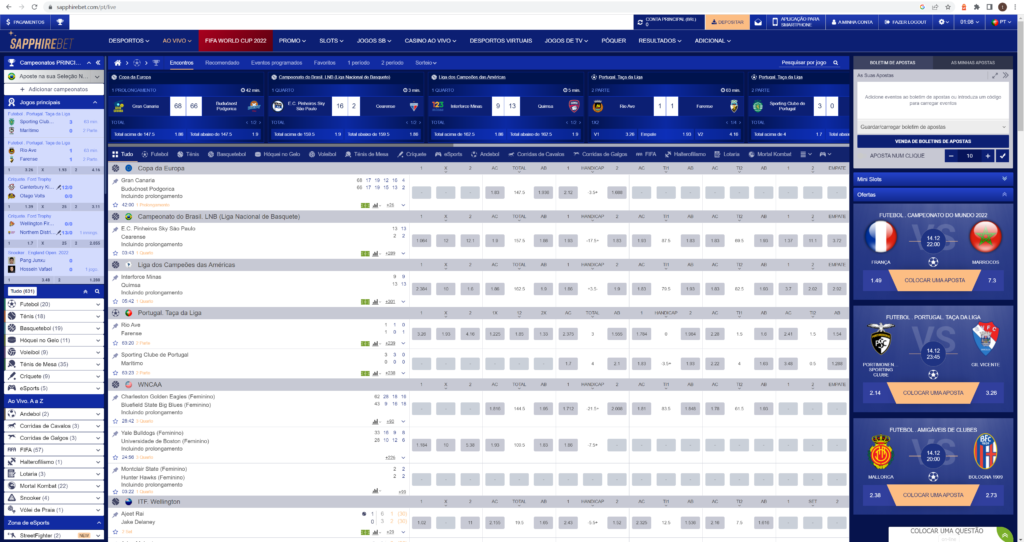The width and height of the screenshot is (1024, 542).
Task: Pin the E.C. Pinheiros Sky São Paulo match
Action: (116, 229)
